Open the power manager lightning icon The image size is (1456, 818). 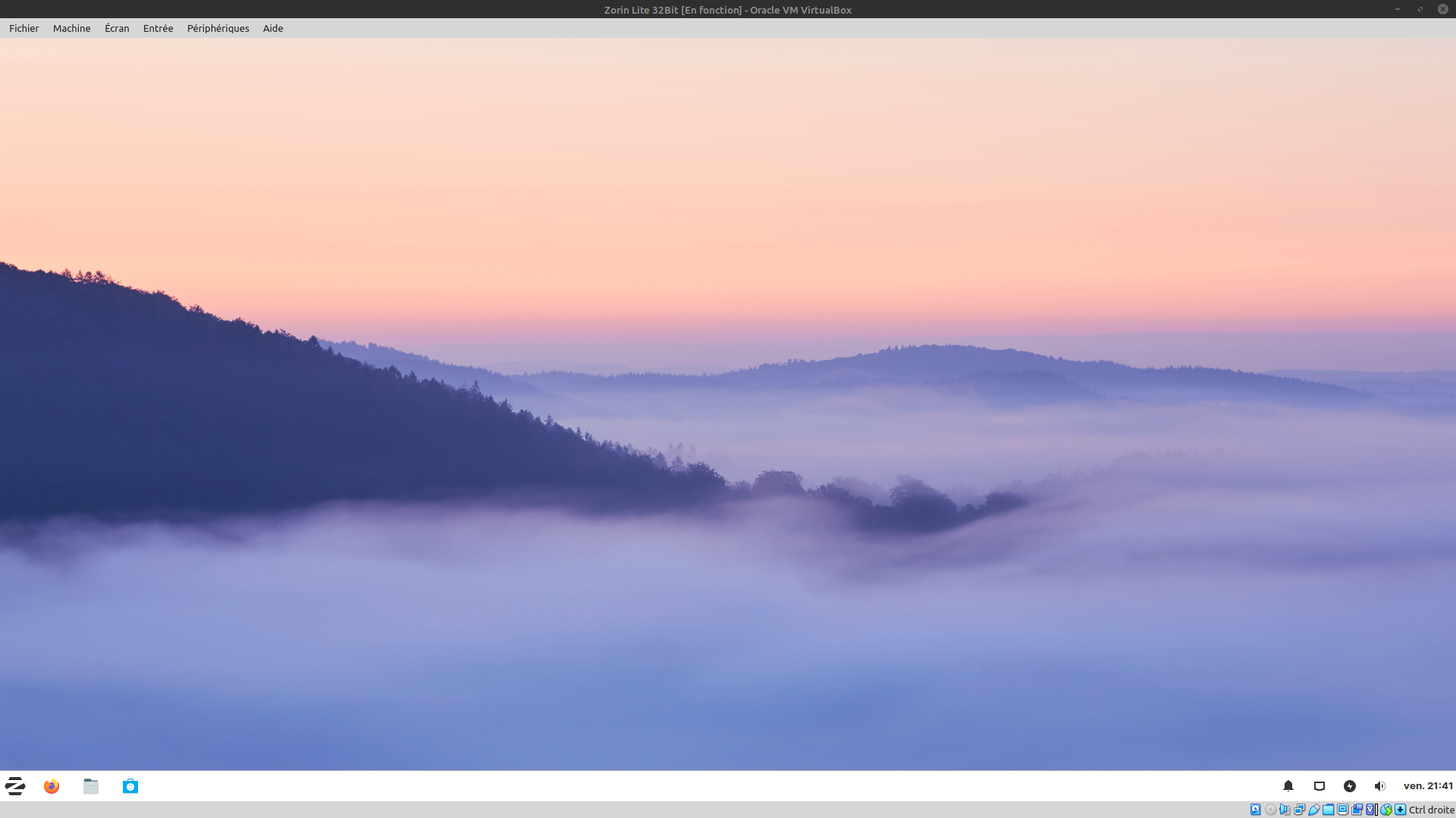[1350, 786]
